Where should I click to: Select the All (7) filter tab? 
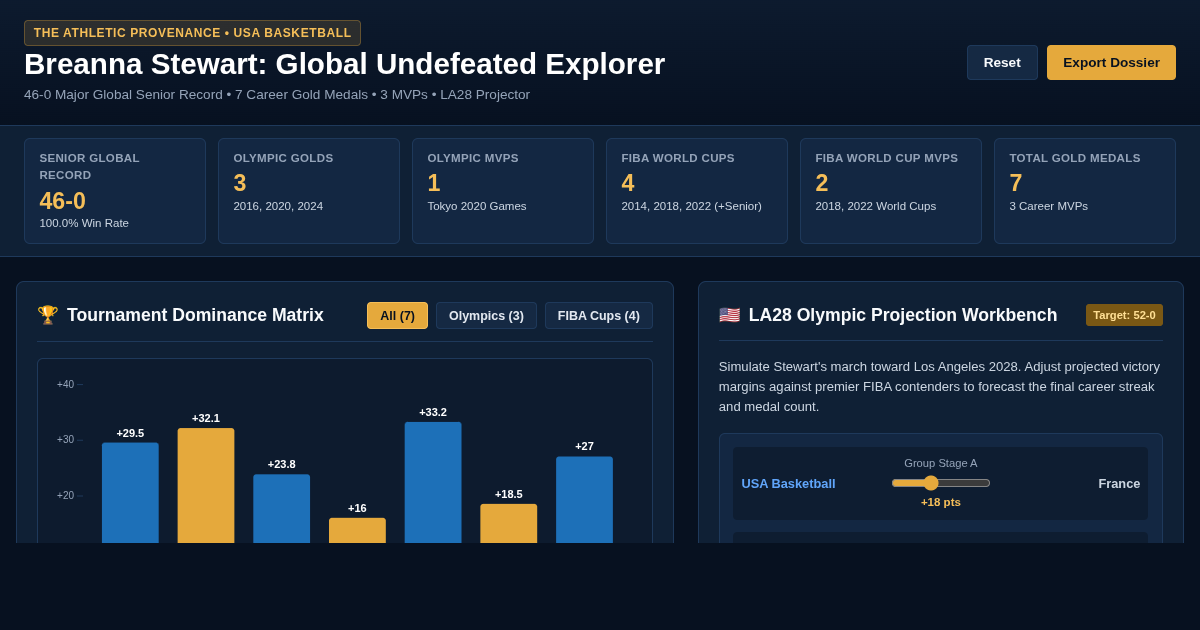click(x=397, y=316)
